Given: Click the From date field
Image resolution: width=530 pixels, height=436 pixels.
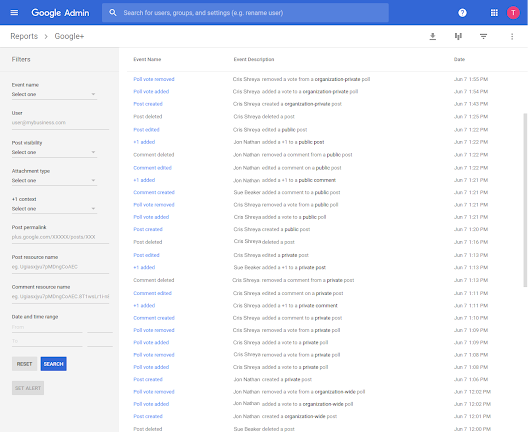Looking at the screenshot, I should pyautogui.click(x=47, y=327).
